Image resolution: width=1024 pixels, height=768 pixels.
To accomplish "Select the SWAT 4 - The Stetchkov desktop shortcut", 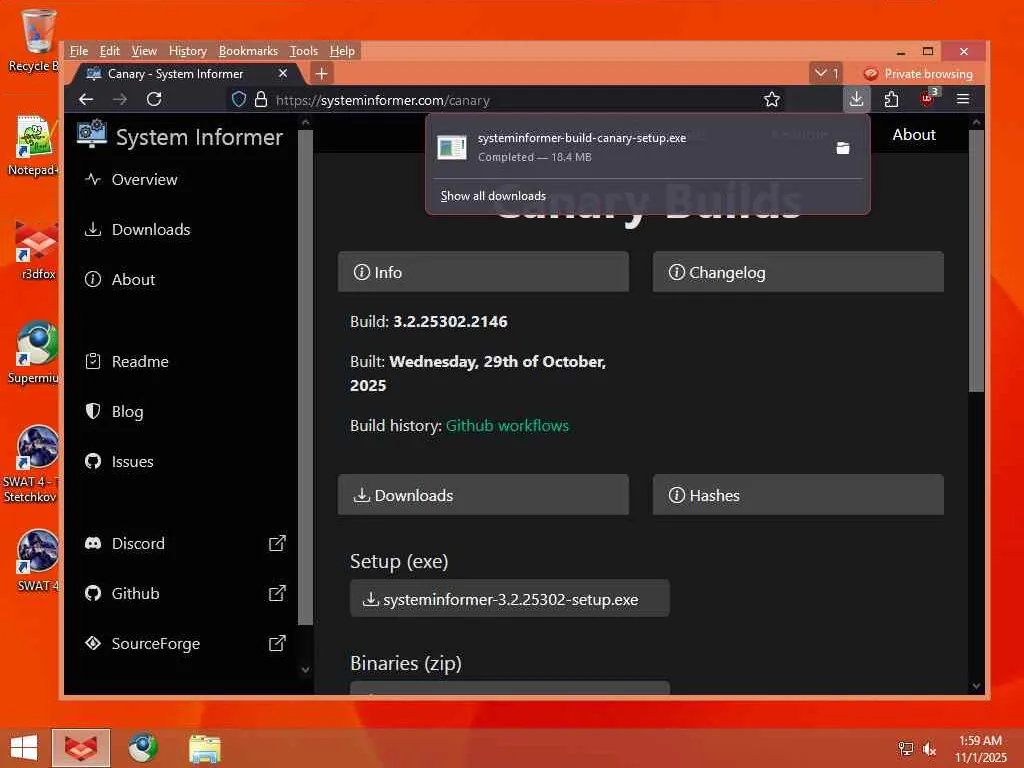I will (33, 464).
